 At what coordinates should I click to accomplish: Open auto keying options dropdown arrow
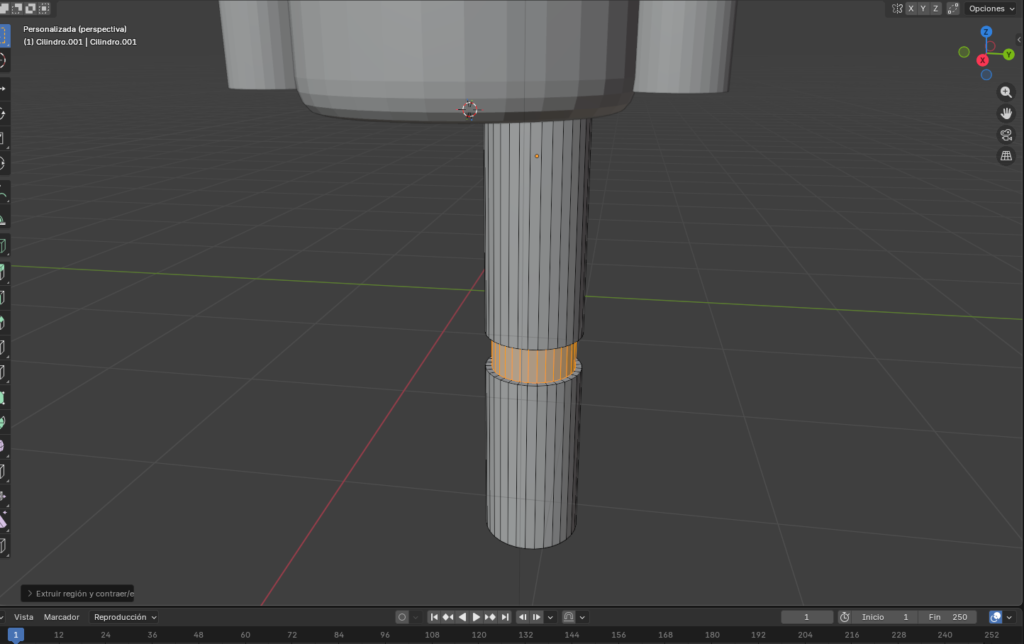click(415, 617)
